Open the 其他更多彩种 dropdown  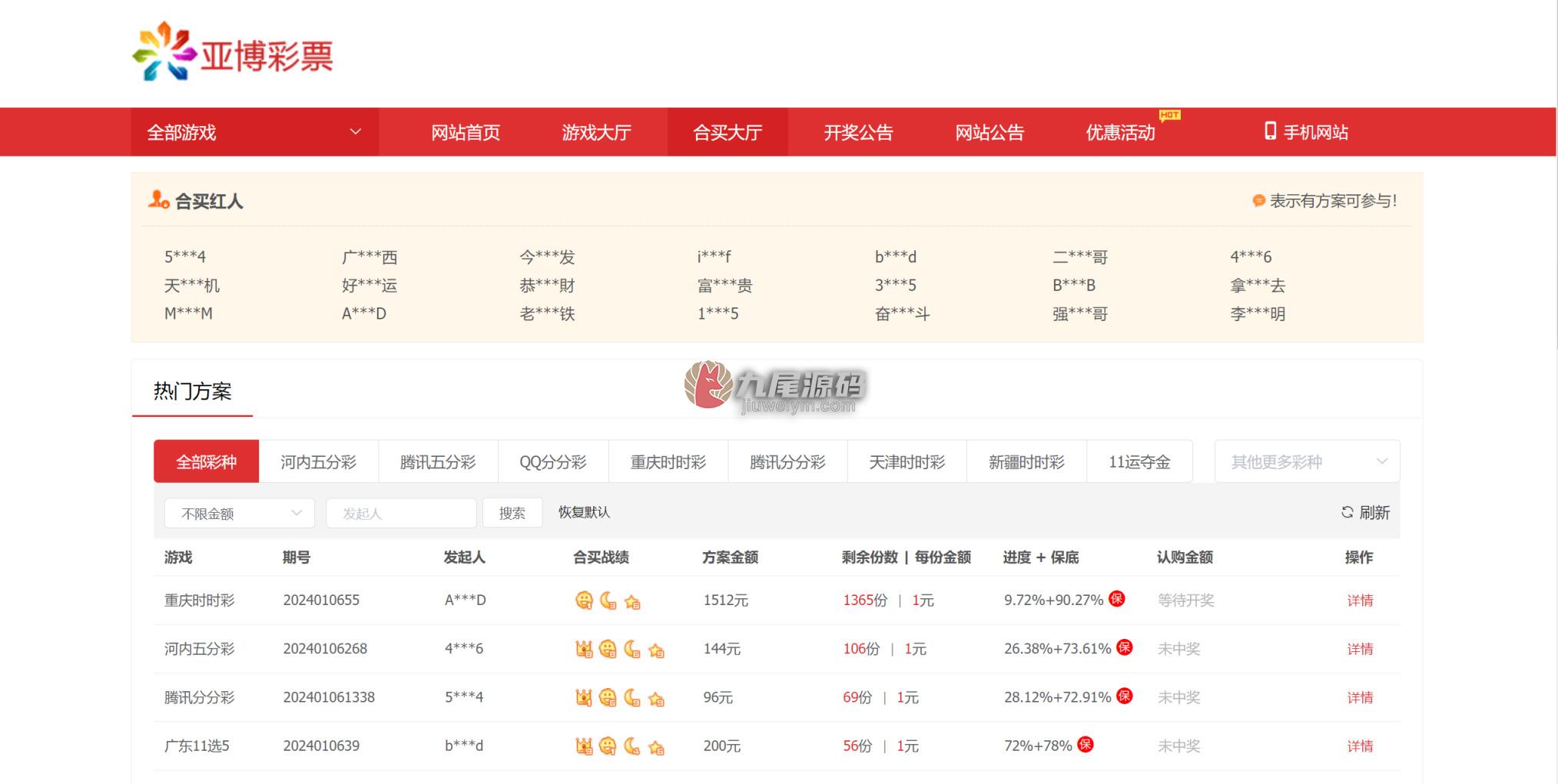1307,461
